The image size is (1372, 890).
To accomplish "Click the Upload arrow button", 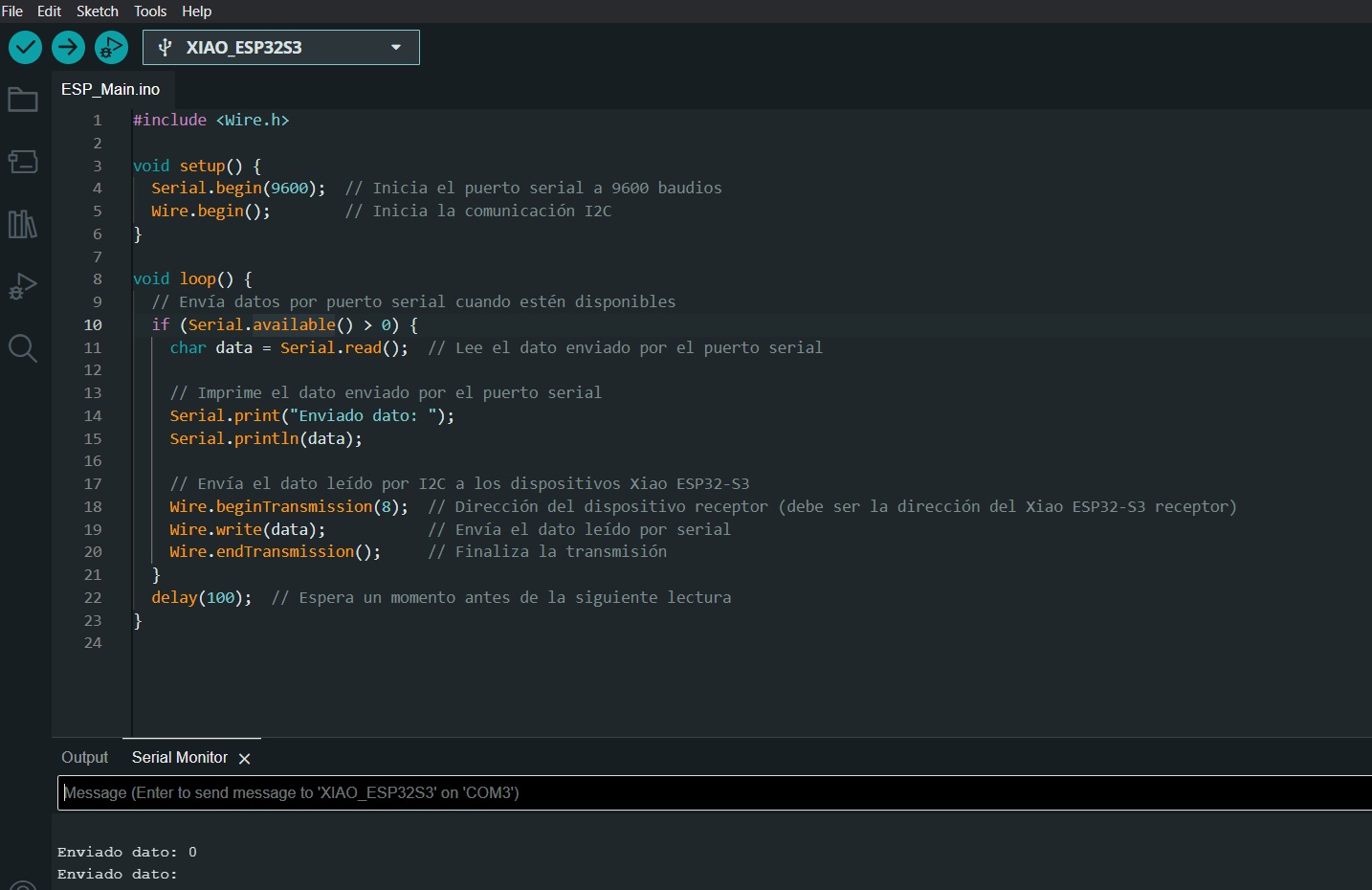I will pyautogui.click(x=68, y=47).
